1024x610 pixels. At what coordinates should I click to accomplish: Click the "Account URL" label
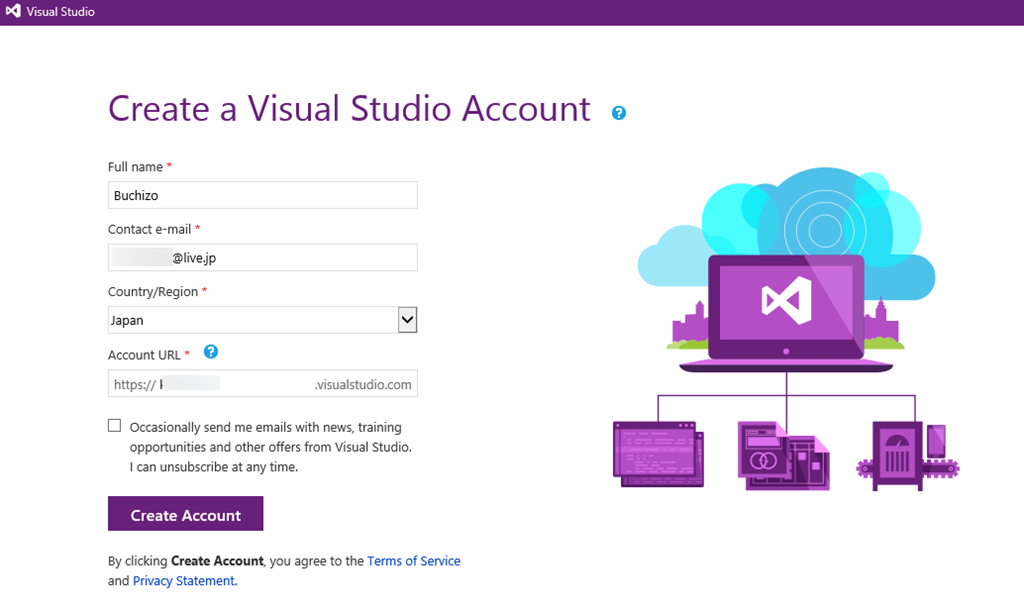pos(144,355)
